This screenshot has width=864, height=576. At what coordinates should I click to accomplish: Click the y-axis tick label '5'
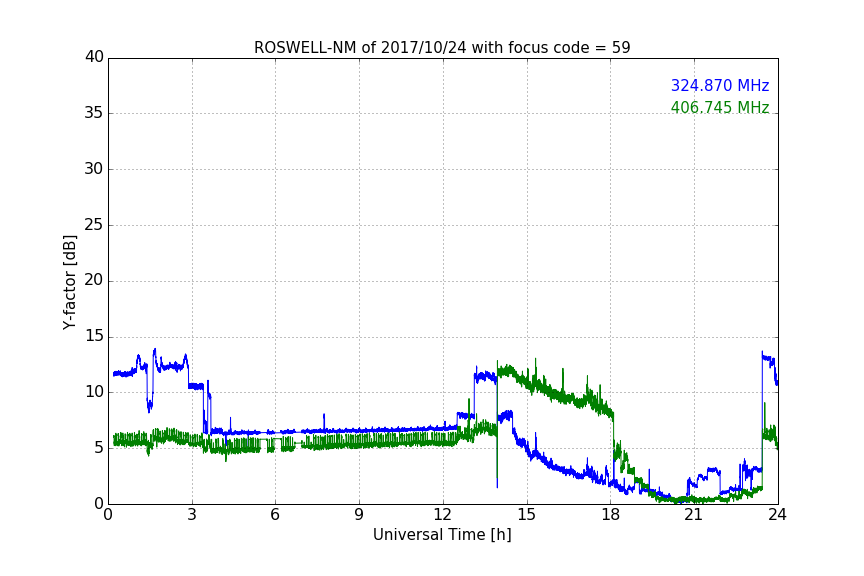99,448
